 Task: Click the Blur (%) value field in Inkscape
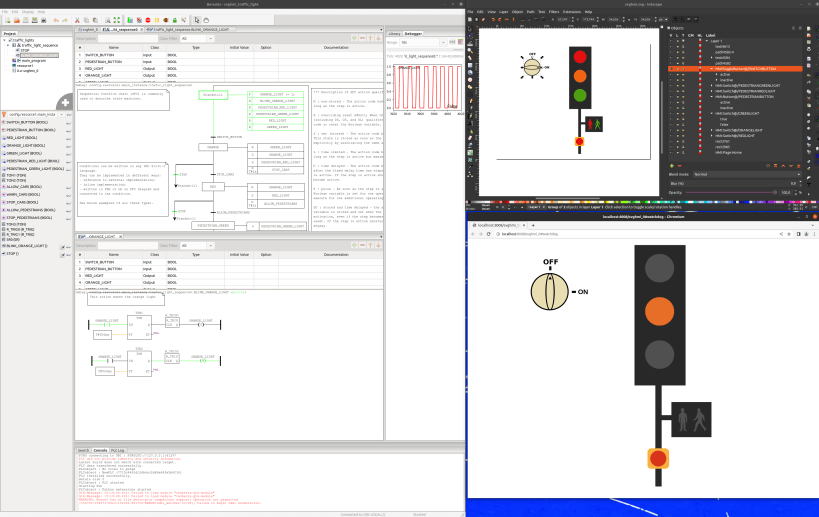(734, 183)
